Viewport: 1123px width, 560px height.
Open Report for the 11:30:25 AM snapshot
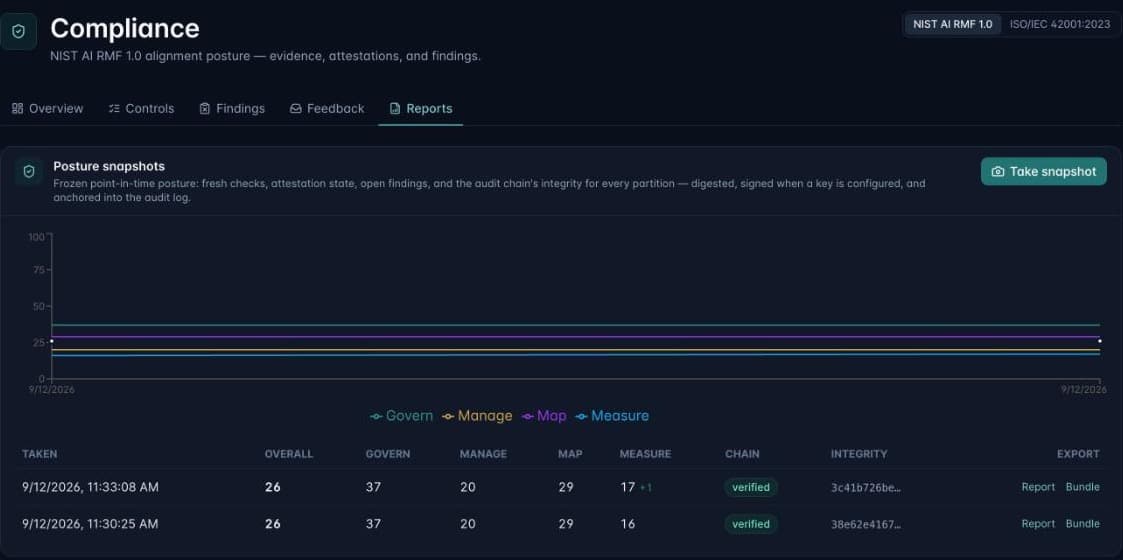tap(1038, 524)
